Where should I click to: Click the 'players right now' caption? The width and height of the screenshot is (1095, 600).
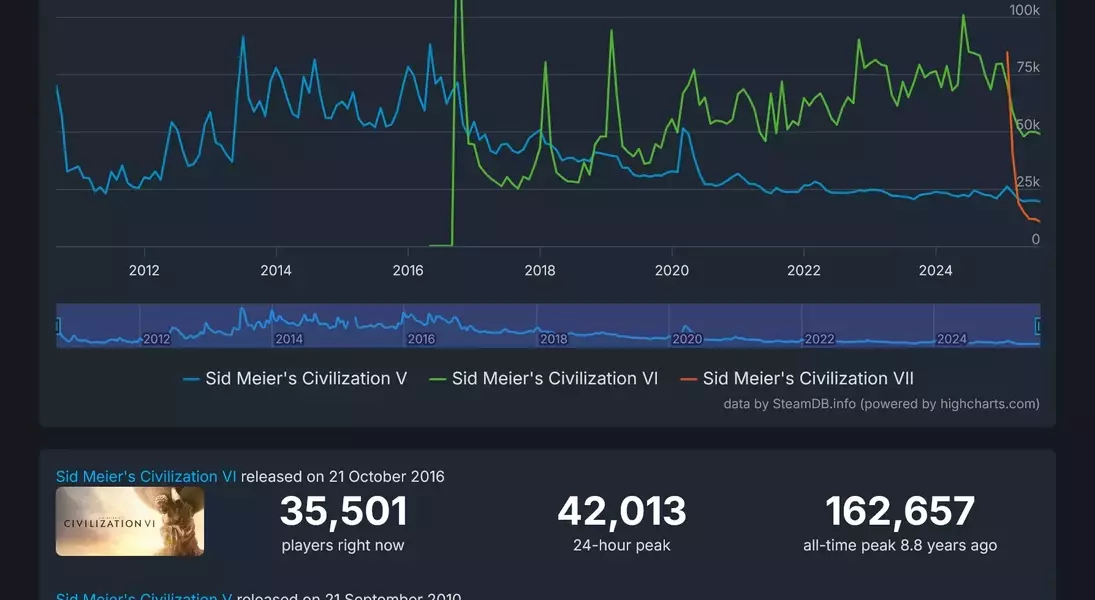(343, 546)
